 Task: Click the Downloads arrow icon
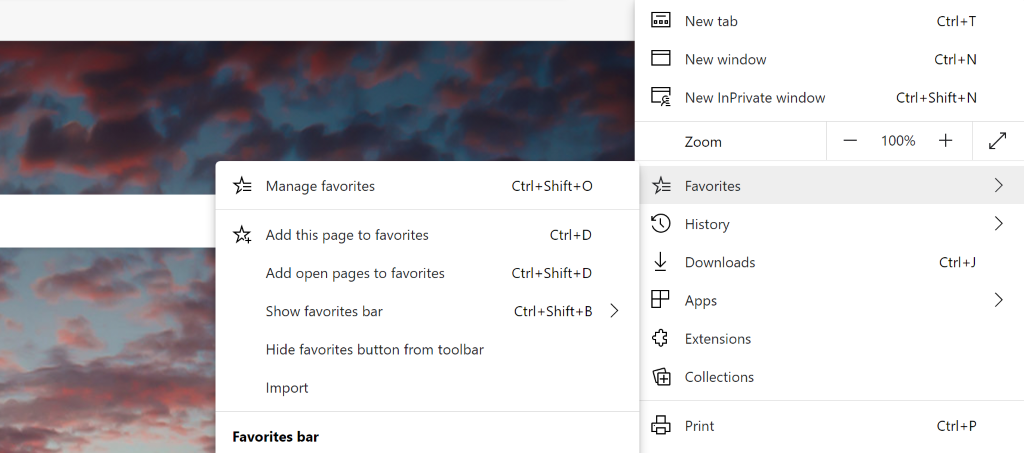tap(660, 262)
